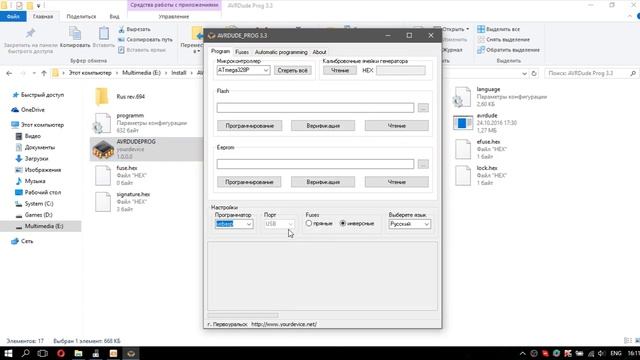The image size is (640, 360).
Task: Open the 'Управление' ribbon tab in Explorer
Action: click(x=174, y=17)
